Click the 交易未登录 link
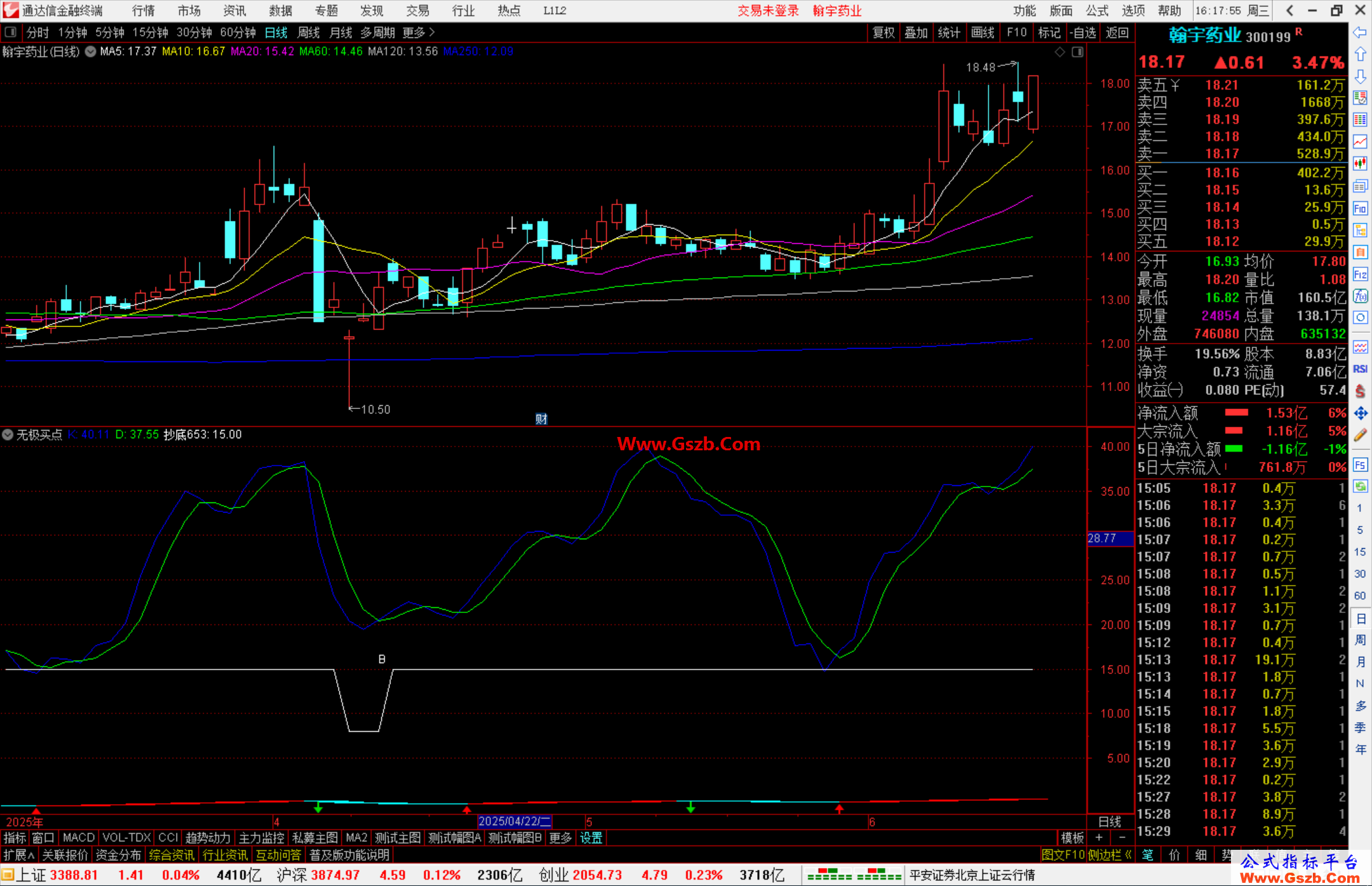 [x=768, y=10]
